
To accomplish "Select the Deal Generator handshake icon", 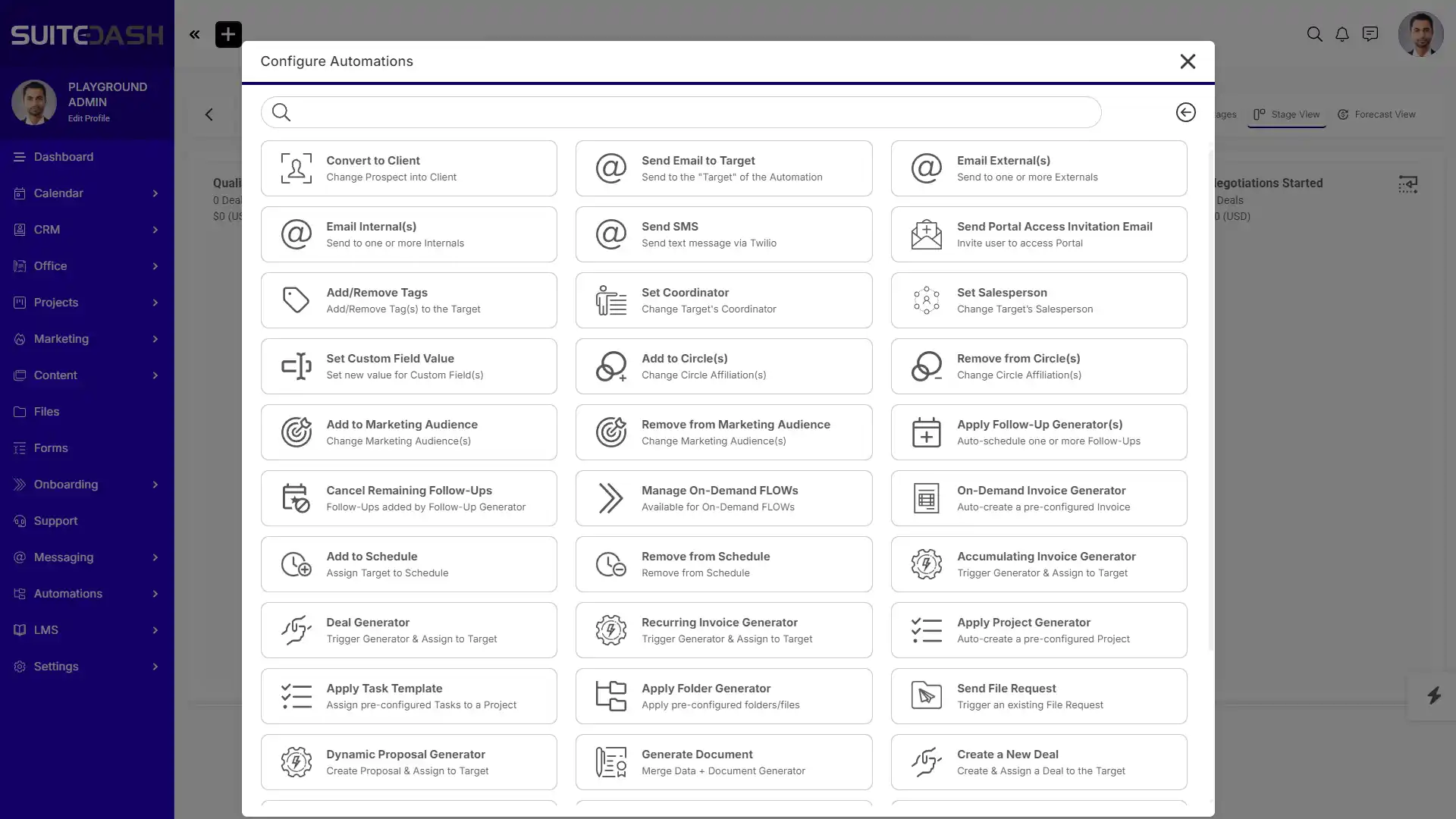I will pos(296,630).
